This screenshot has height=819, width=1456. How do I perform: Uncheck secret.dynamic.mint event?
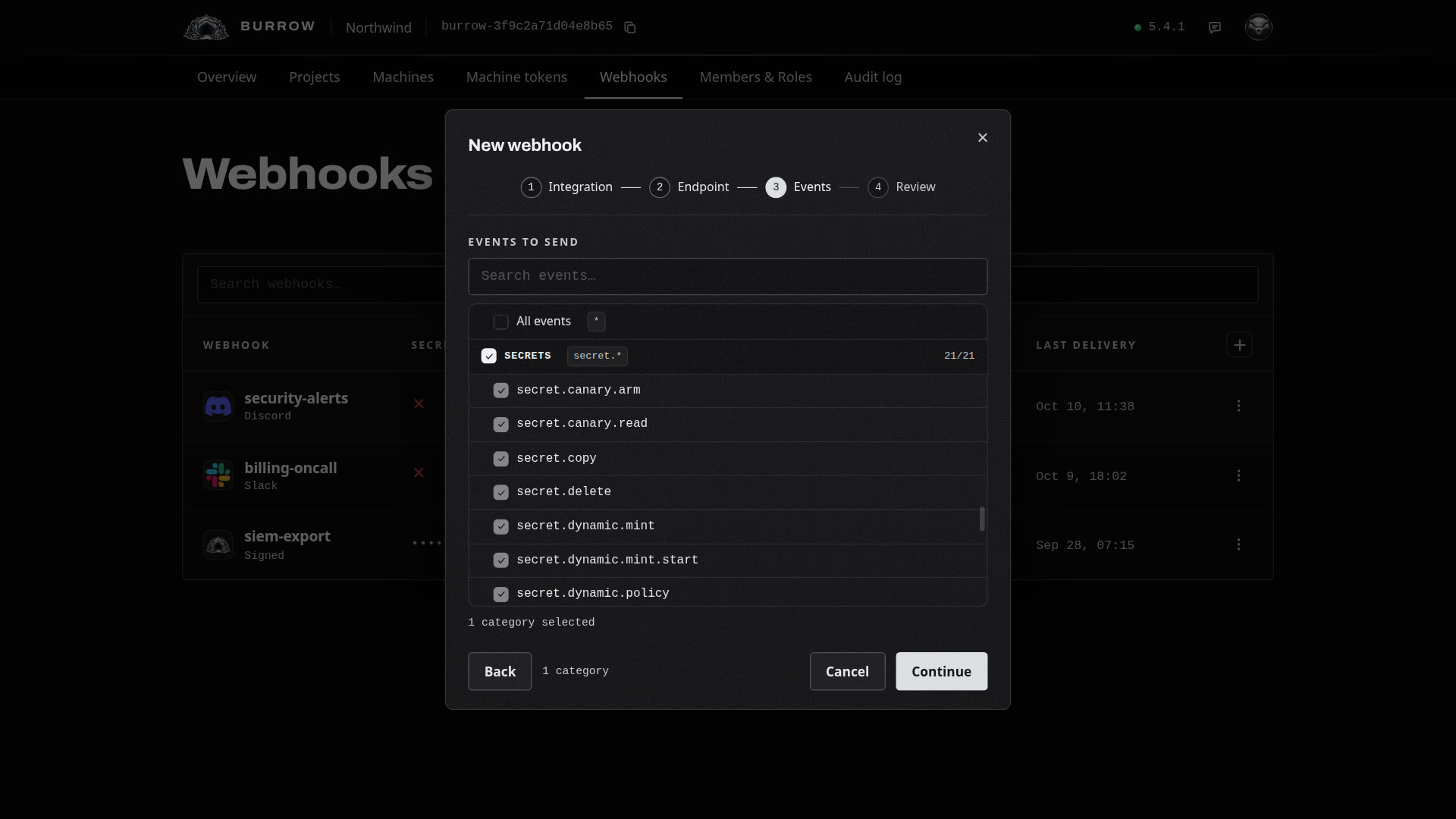coord(500,526)
